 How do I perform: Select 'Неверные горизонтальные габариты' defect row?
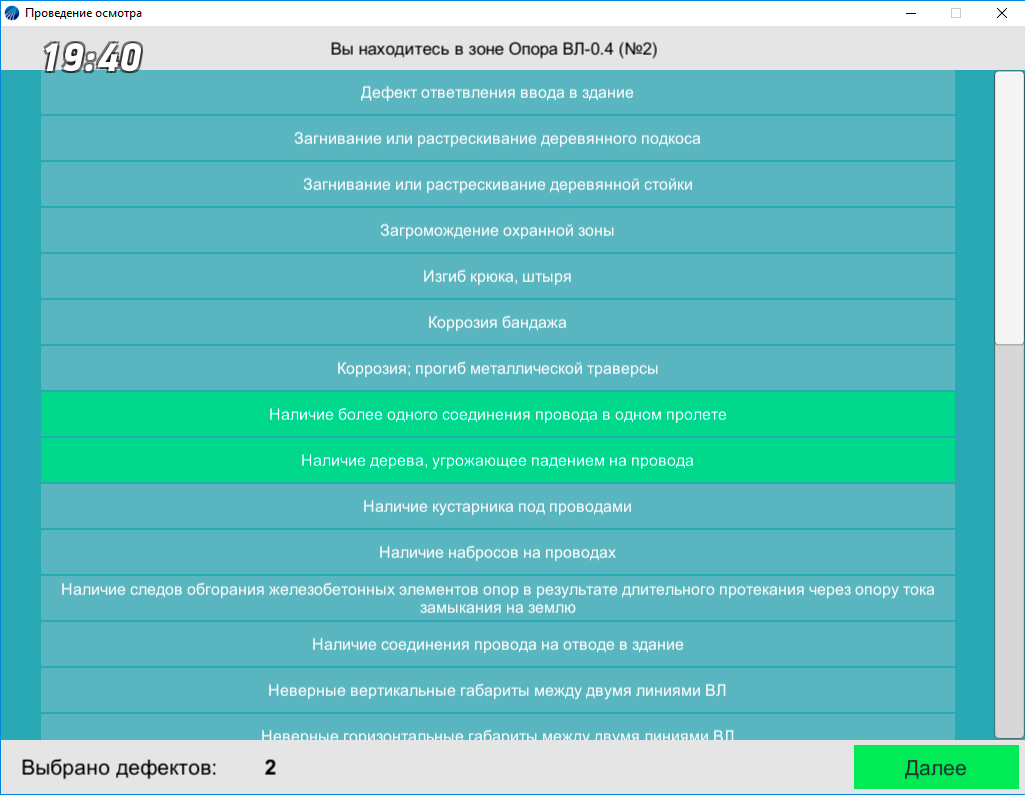click(x=497, y=730)
